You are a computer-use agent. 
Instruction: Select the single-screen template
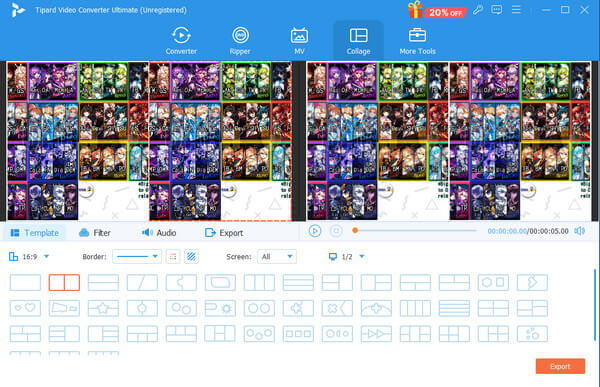[x=25, y=282]
